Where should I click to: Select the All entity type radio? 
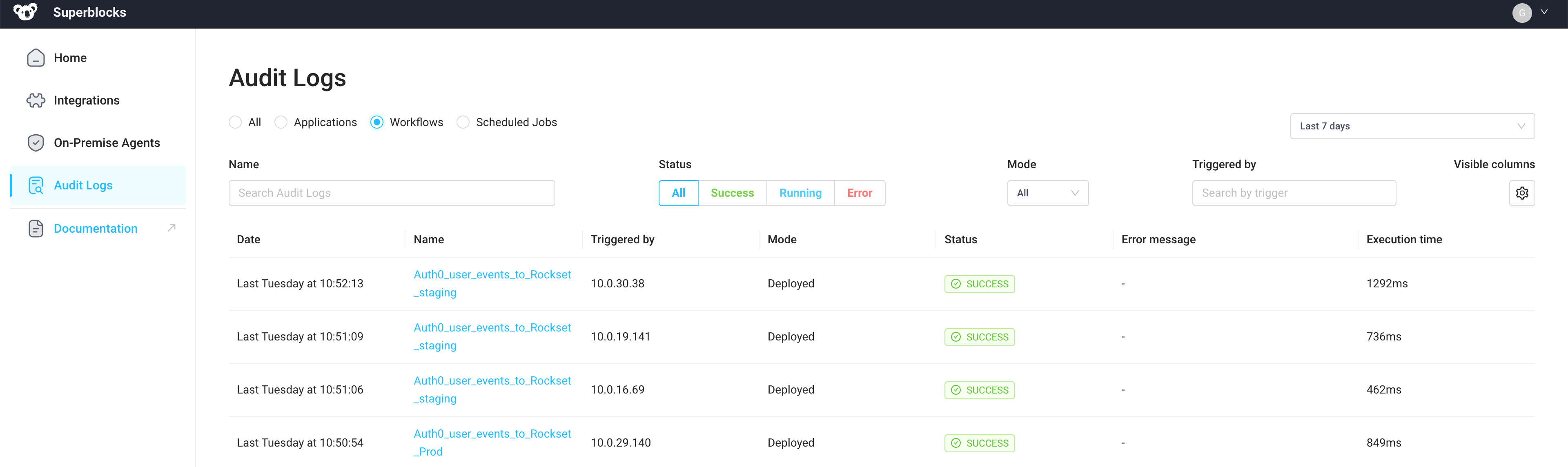pos(235,122)
